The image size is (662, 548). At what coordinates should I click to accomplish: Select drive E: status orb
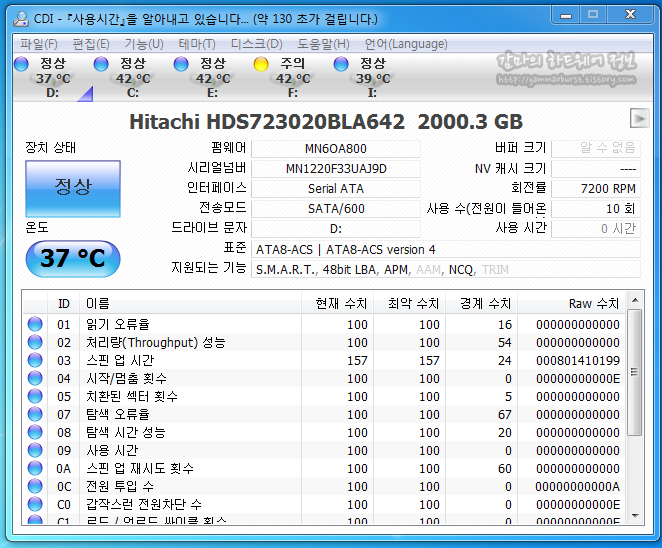pos(181,64)
